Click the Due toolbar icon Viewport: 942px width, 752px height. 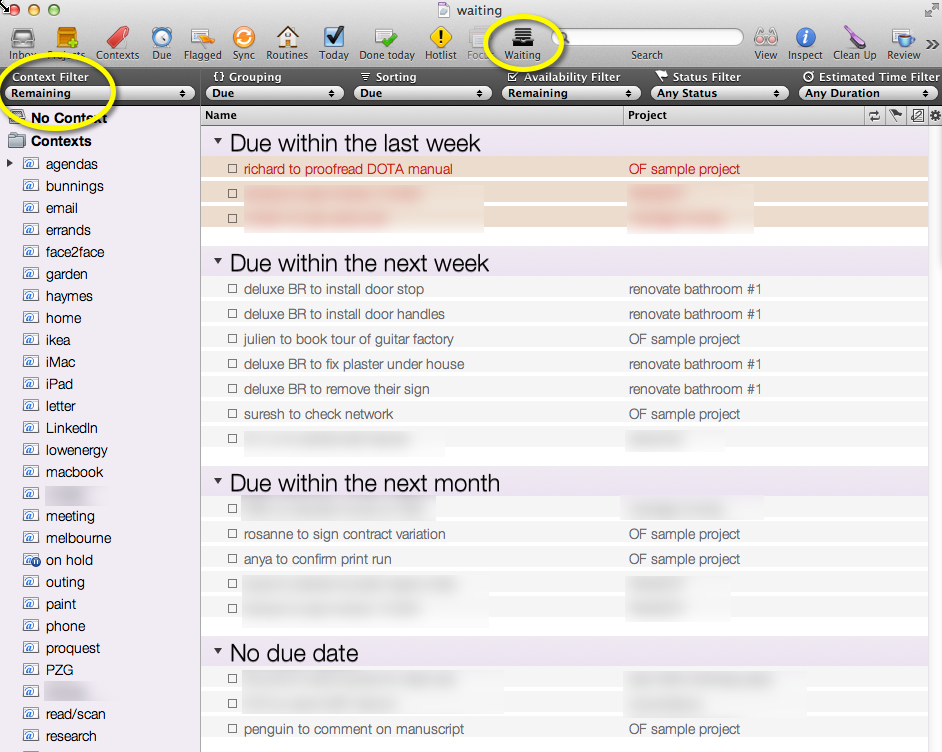point(162,41)
